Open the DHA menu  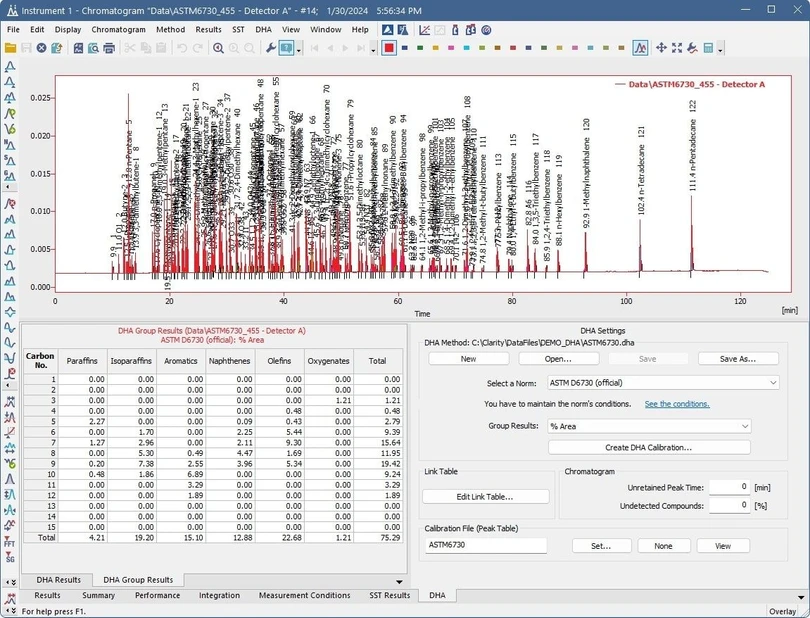point(261,30)
